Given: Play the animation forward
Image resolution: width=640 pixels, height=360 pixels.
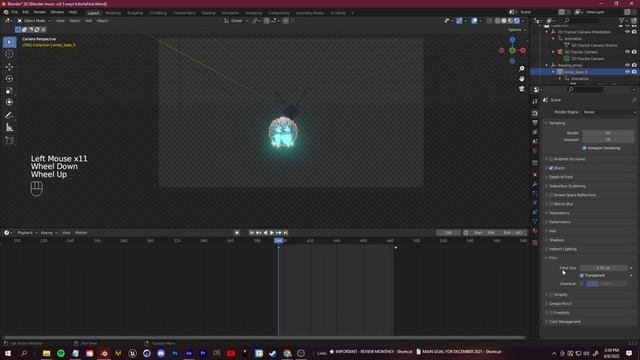Looking at the screenshot, I should tap(272, 233).
